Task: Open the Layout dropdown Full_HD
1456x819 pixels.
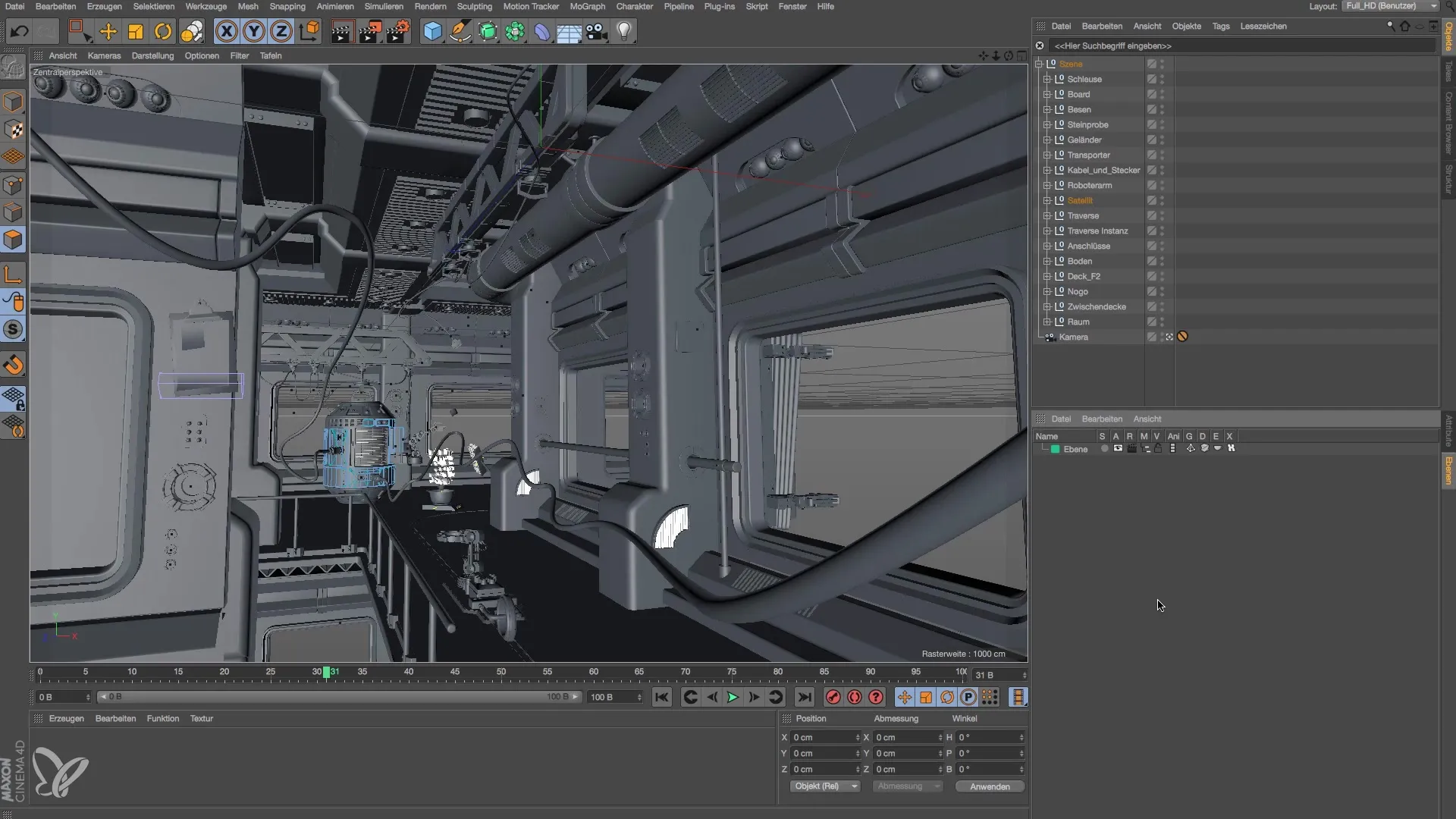Action: [1390, 6]
